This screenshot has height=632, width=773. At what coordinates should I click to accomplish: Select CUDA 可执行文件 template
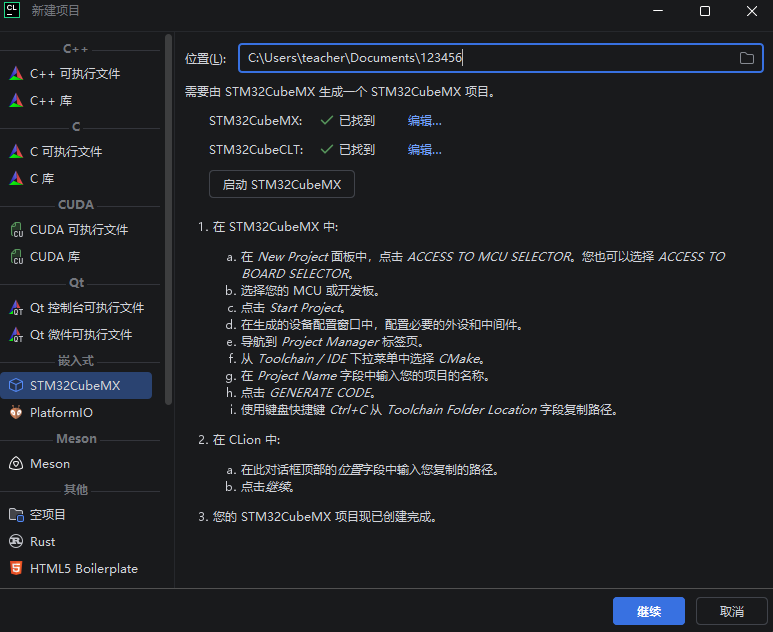[x=76, y=230]
